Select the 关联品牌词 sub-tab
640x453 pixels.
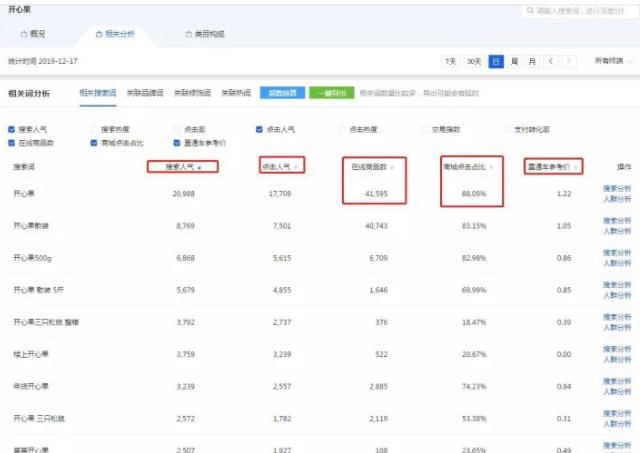point(145,93)
